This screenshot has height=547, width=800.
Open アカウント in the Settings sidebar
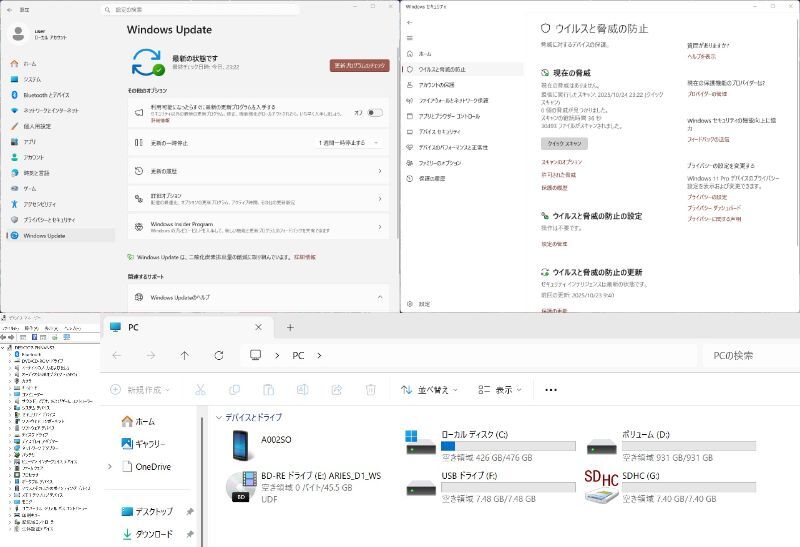coord(60,157)
